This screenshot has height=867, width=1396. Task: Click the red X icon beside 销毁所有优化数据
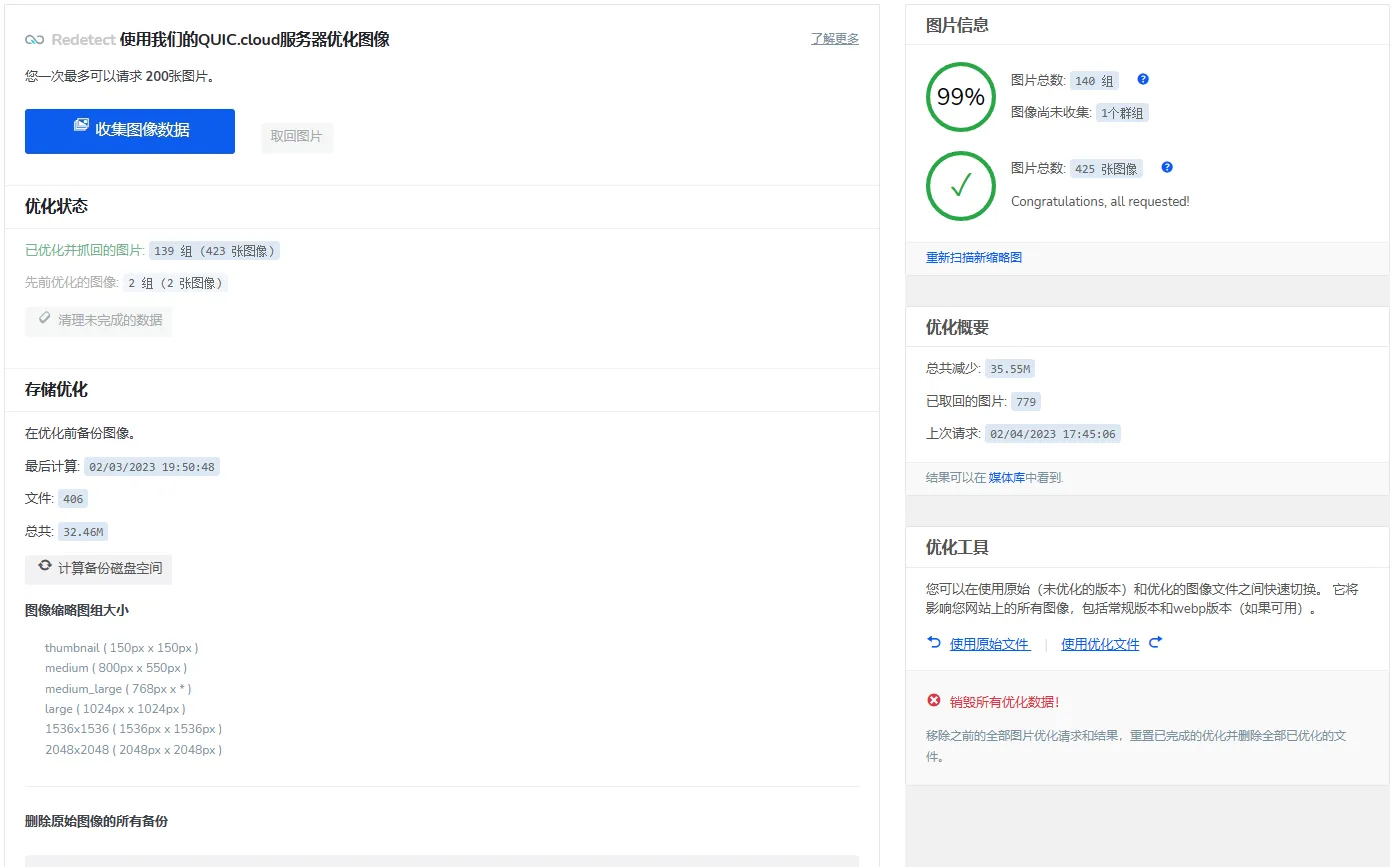click(933, 700)
